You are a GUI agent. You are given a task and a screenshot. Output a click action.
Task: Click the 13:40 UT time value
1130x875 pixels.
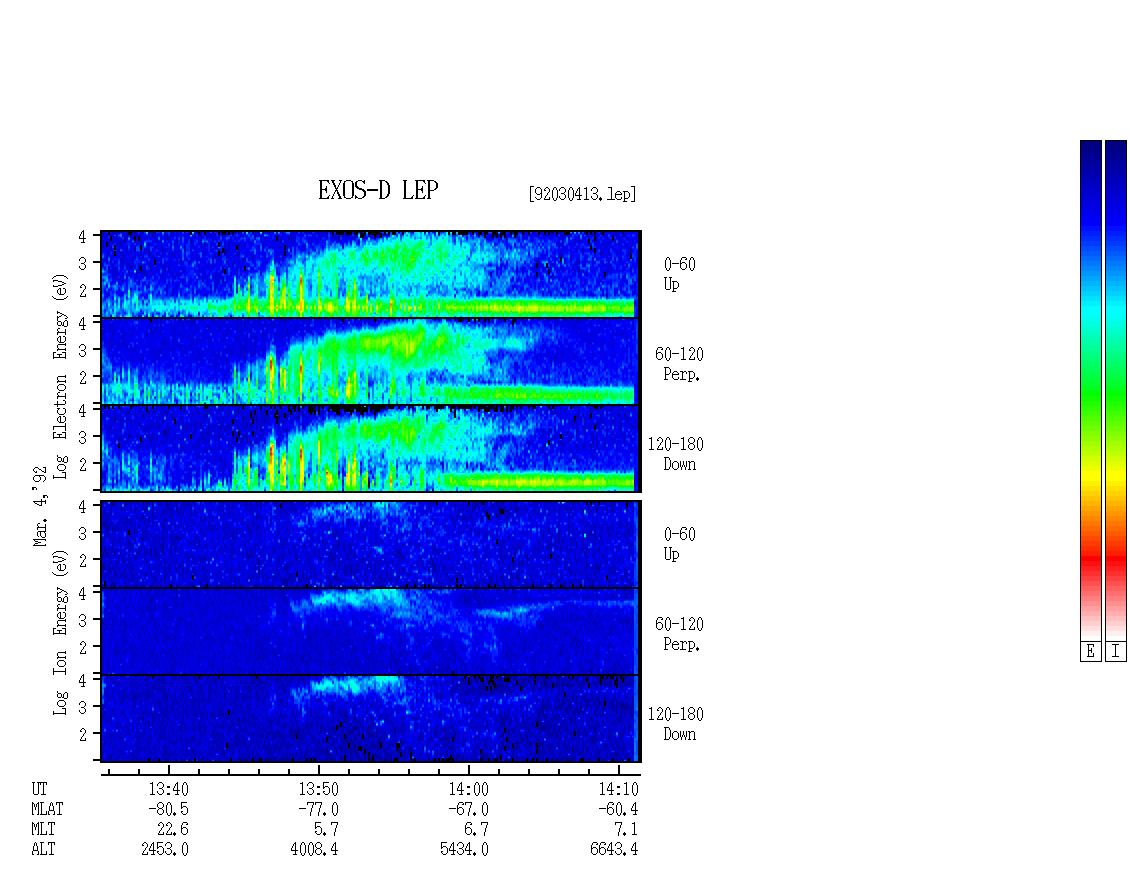pyautogui.click(x=169, y=789)
